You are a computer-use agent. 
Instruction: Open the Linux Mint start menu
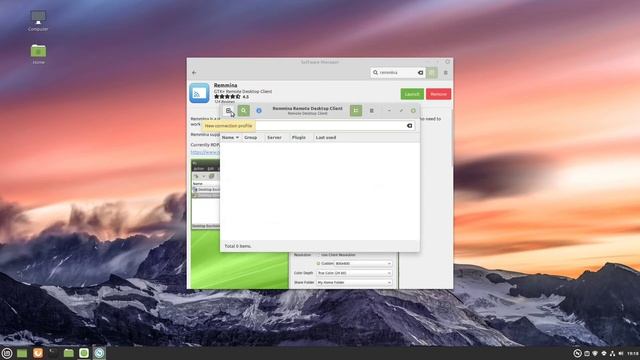click(x=7, y=353)
